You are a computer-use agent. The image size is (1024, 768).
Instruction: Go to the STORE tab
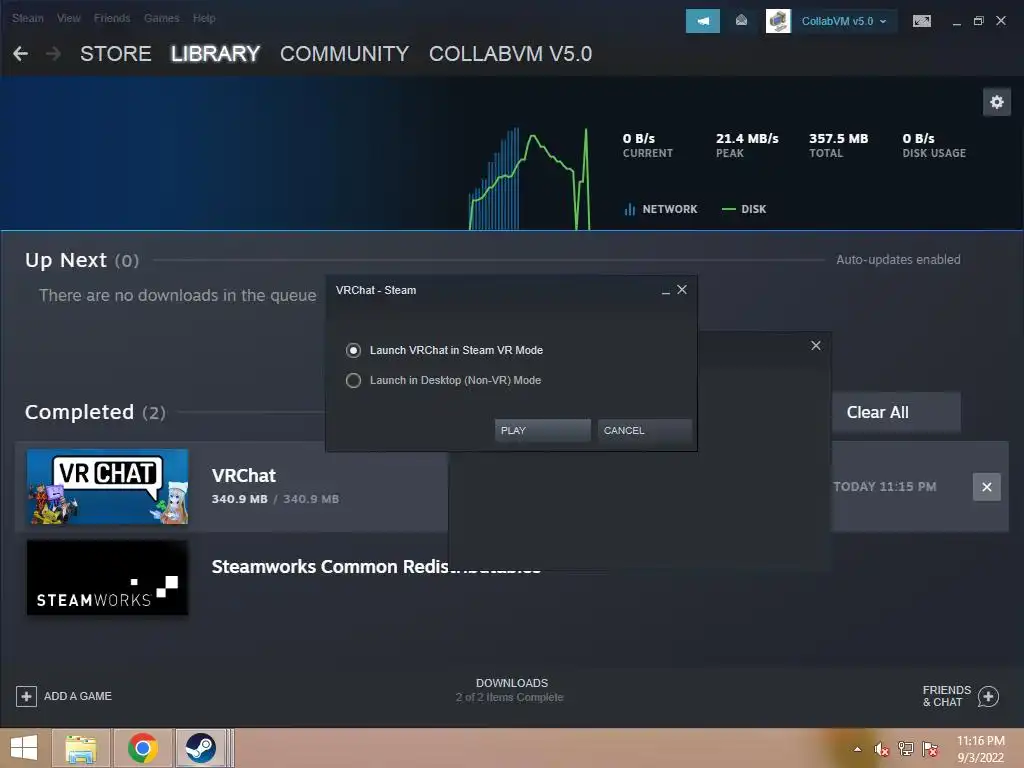click(116, 54)
